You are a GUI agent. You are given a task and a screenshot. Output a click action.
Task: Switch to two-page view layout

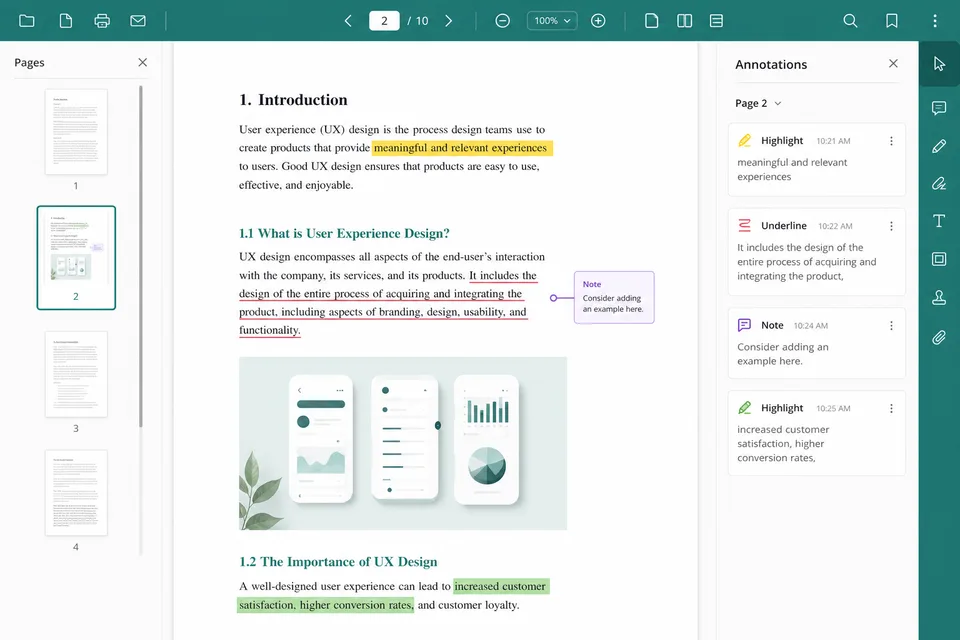coord(684,21)
